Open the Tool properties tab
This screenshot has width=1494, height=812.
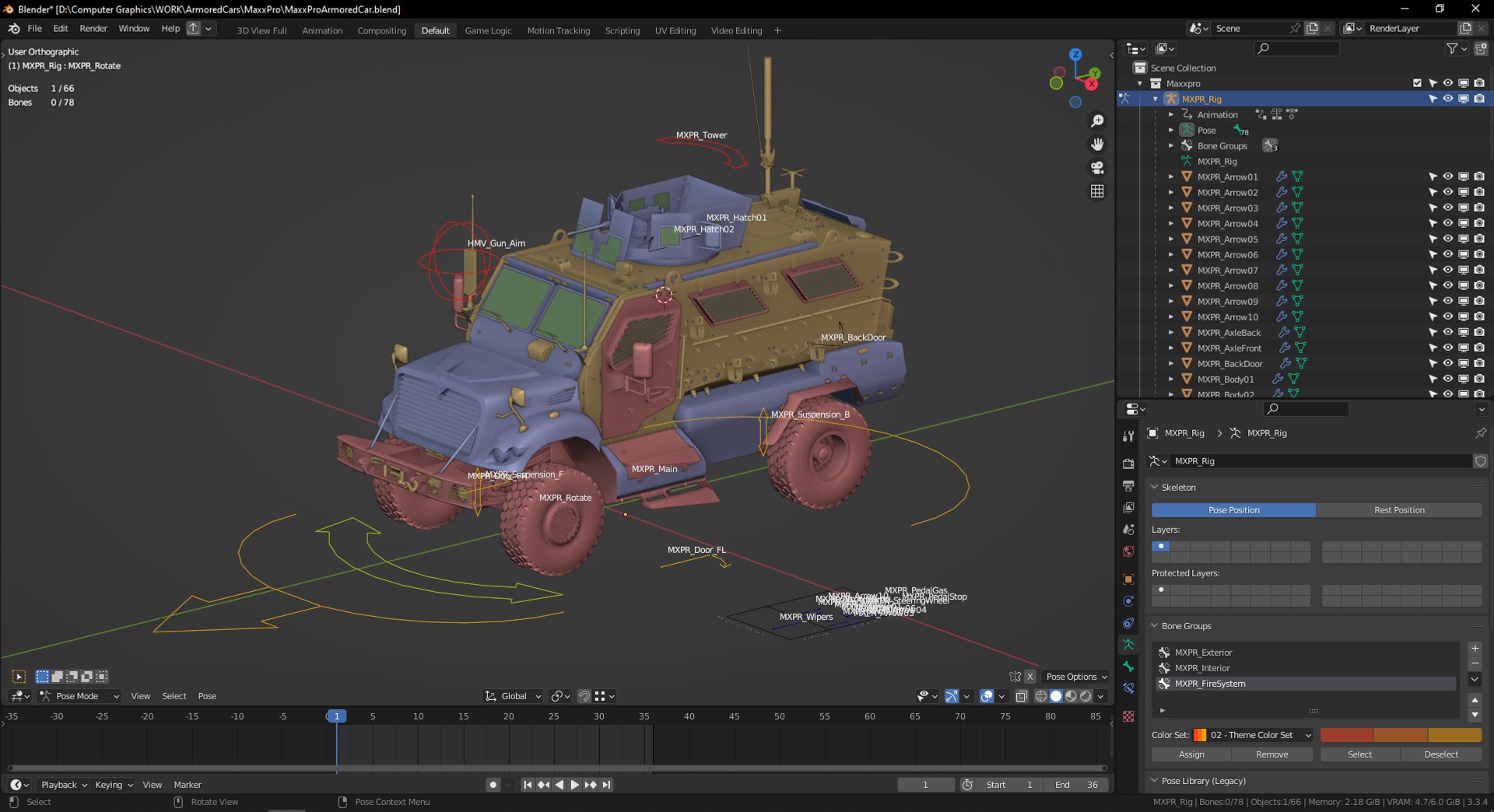[1128, 436]
